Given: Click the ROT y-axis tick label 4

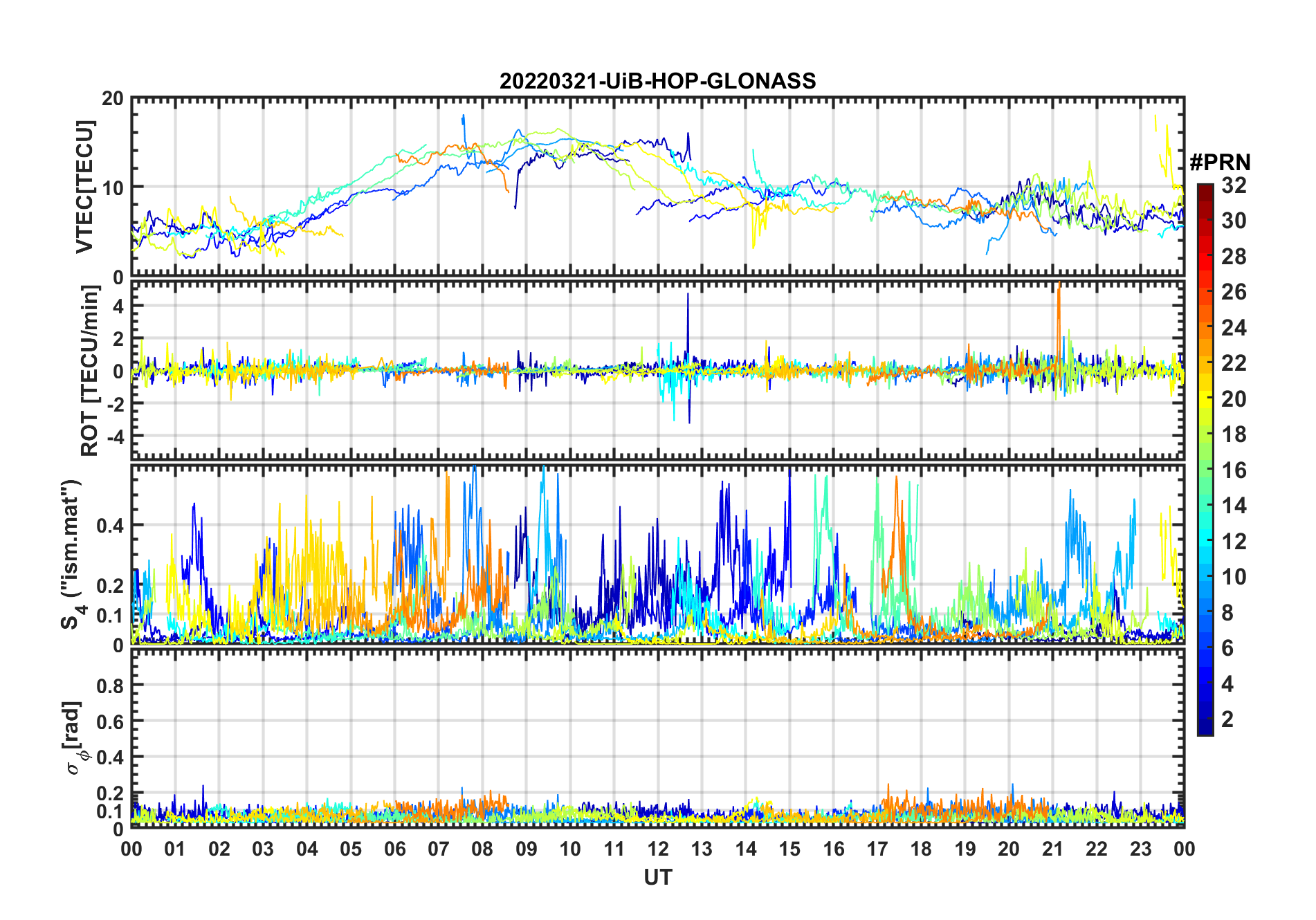Looking at the screenshot, I should 118,306.
